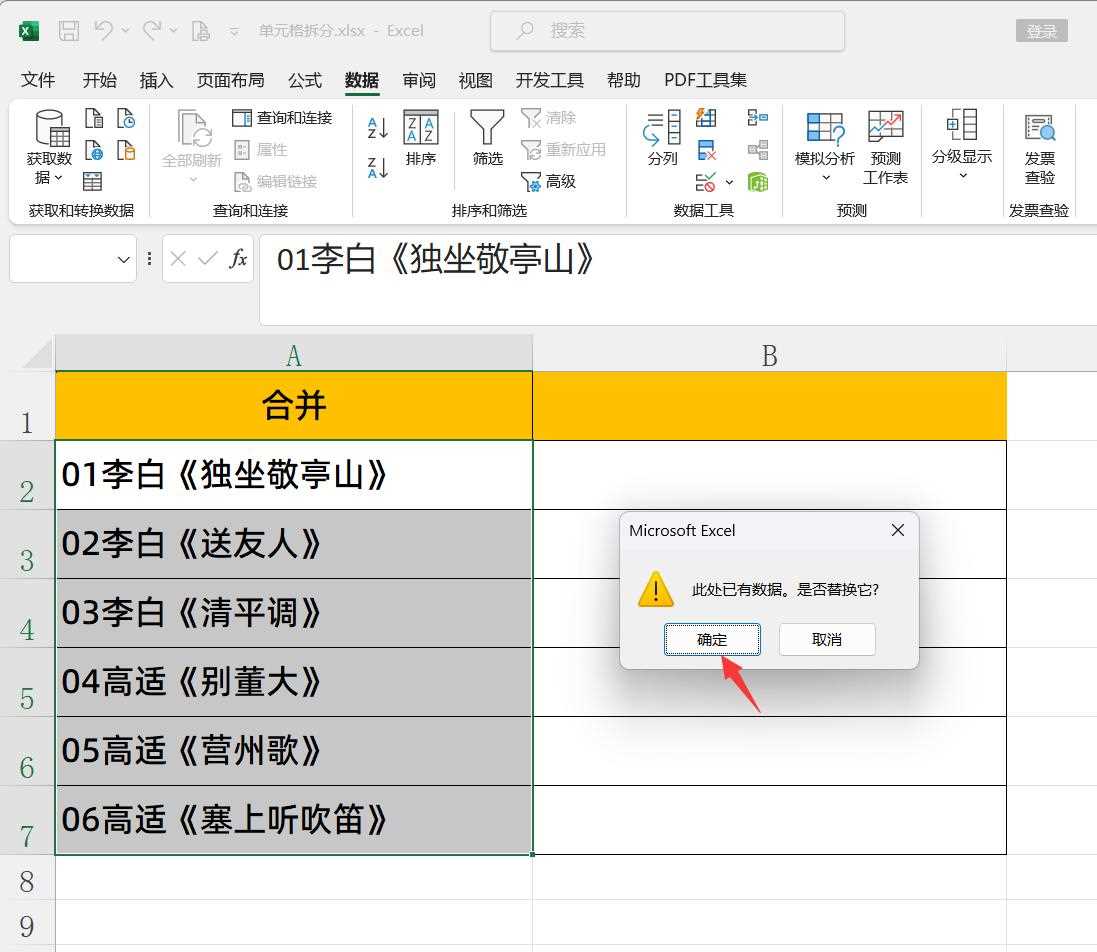Screen dimensions: 1097x952
Task: Click the From Table/Range icon
Action: click(92, 181)
